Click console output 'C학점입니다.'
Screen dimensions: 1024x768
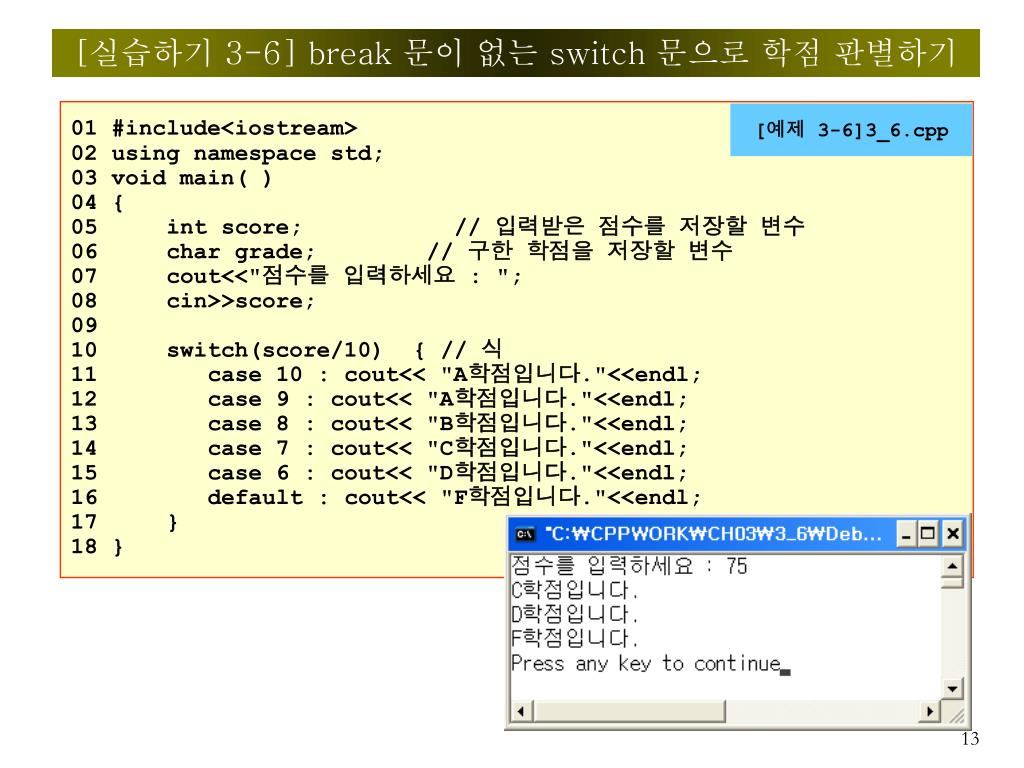tap(575, 590)
